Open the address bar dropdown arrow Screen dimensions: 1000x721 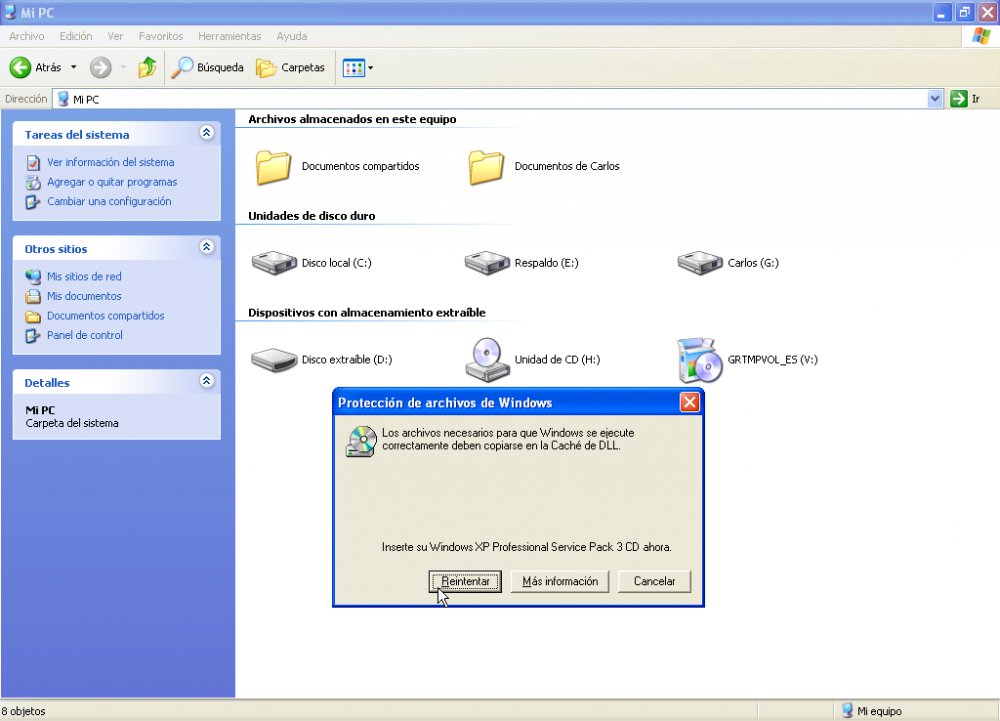pyautogui.click(x=935, y=99)
